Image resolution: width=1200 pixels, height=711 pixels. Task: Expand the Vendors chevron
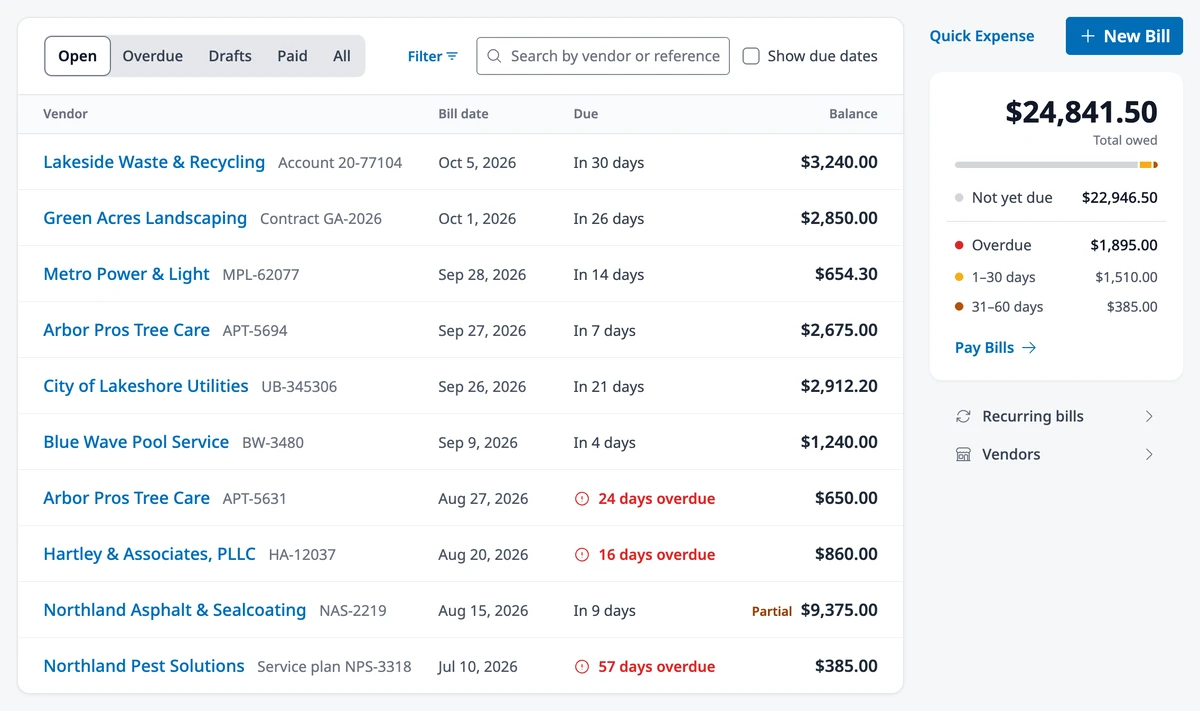point(1149,454)
